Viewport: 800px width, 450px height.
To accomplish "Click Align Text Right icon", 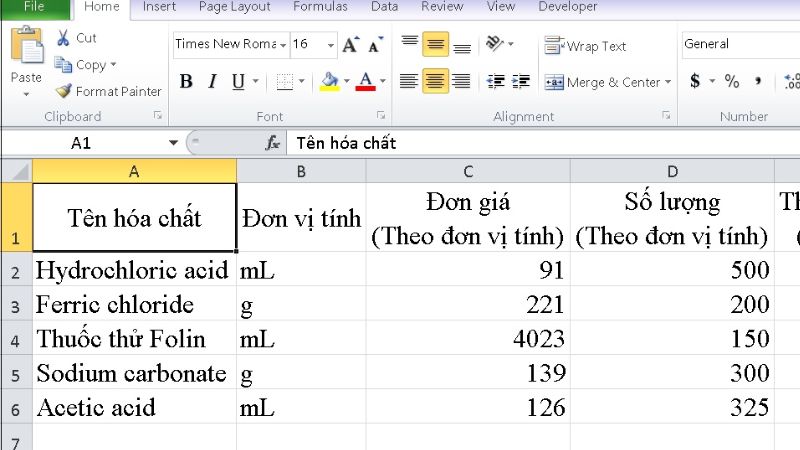I will point(461,82).
